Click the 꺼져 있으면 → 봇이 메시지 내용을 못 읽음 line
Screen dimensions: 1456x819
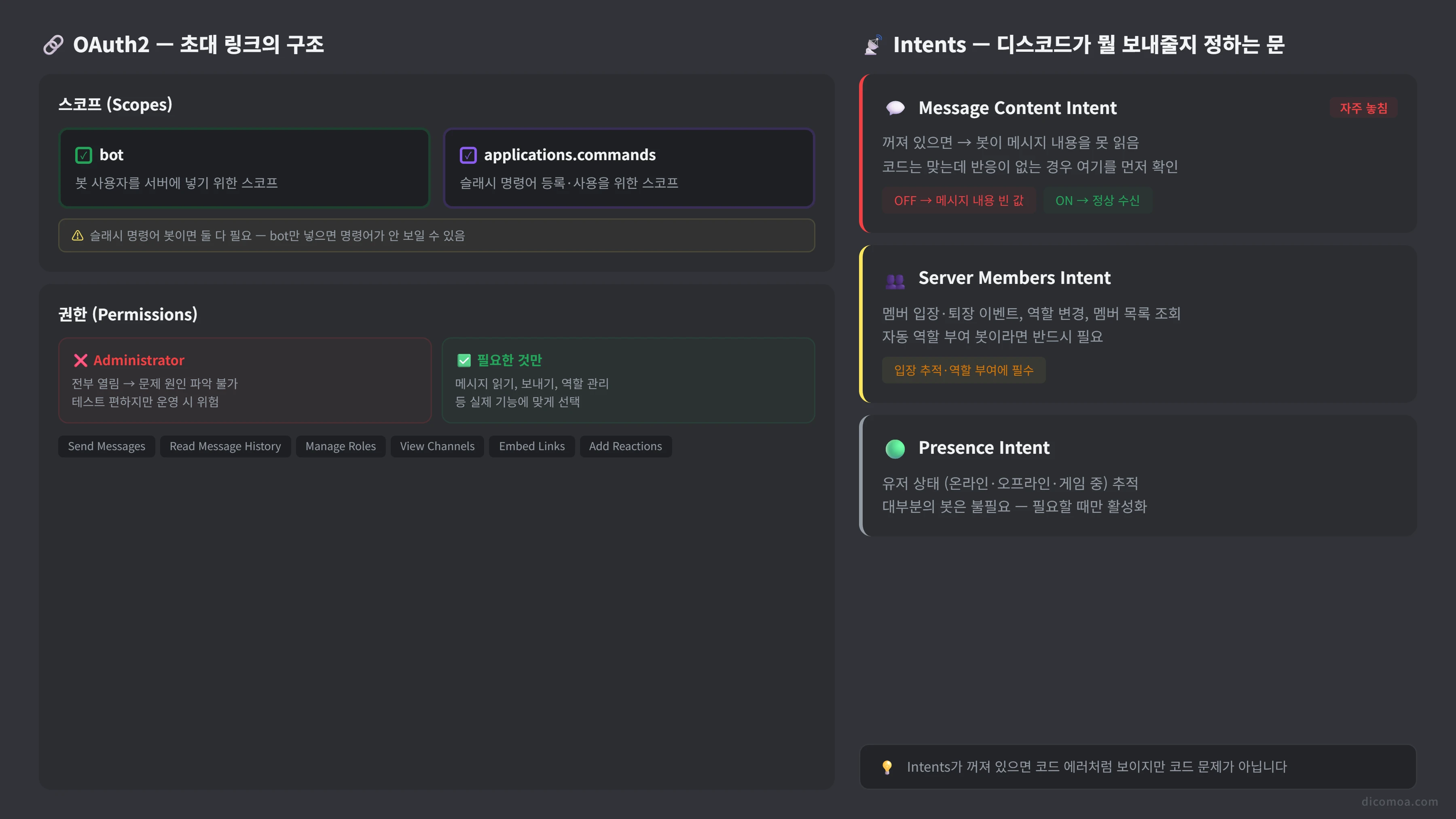pos(1010,142)
